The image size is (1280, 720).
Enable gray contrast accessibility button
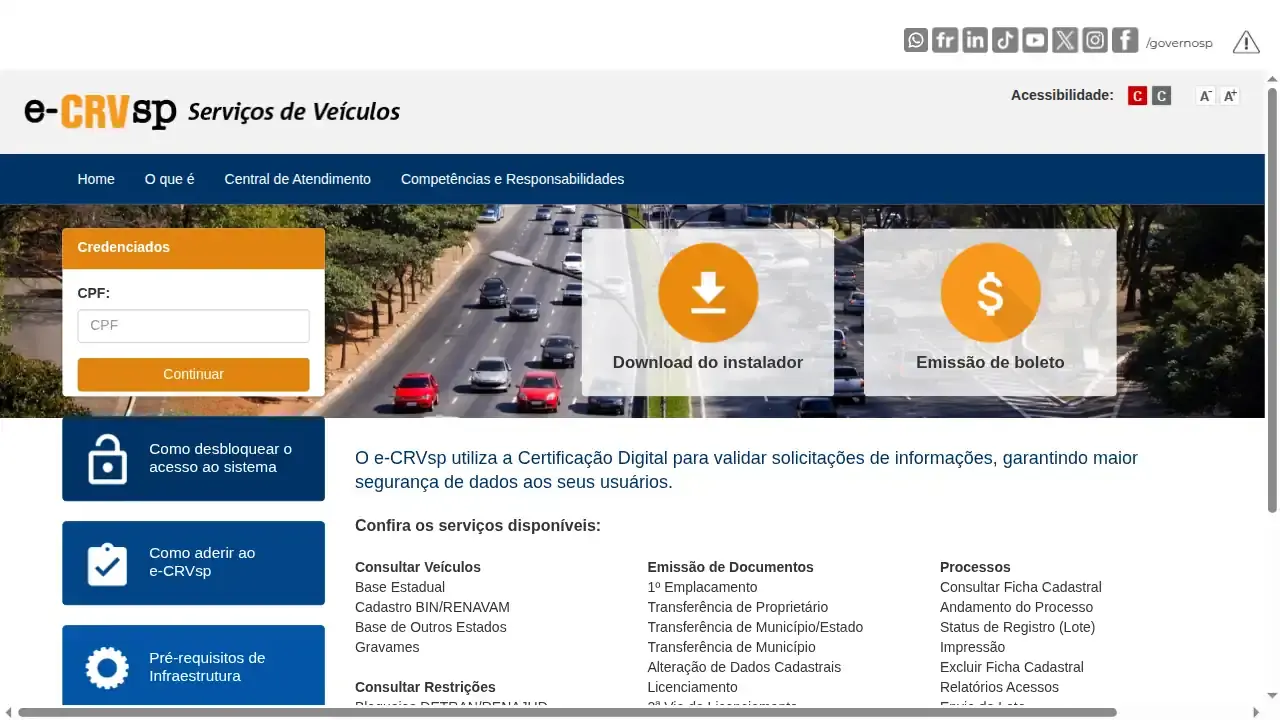[x=1161, y=96]
